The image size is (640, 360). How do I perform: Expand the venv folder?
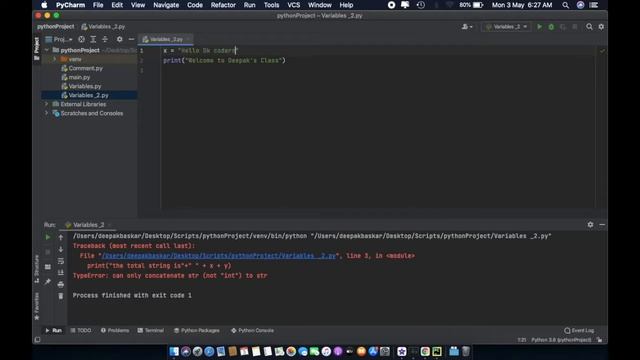(x=54, y=59)
